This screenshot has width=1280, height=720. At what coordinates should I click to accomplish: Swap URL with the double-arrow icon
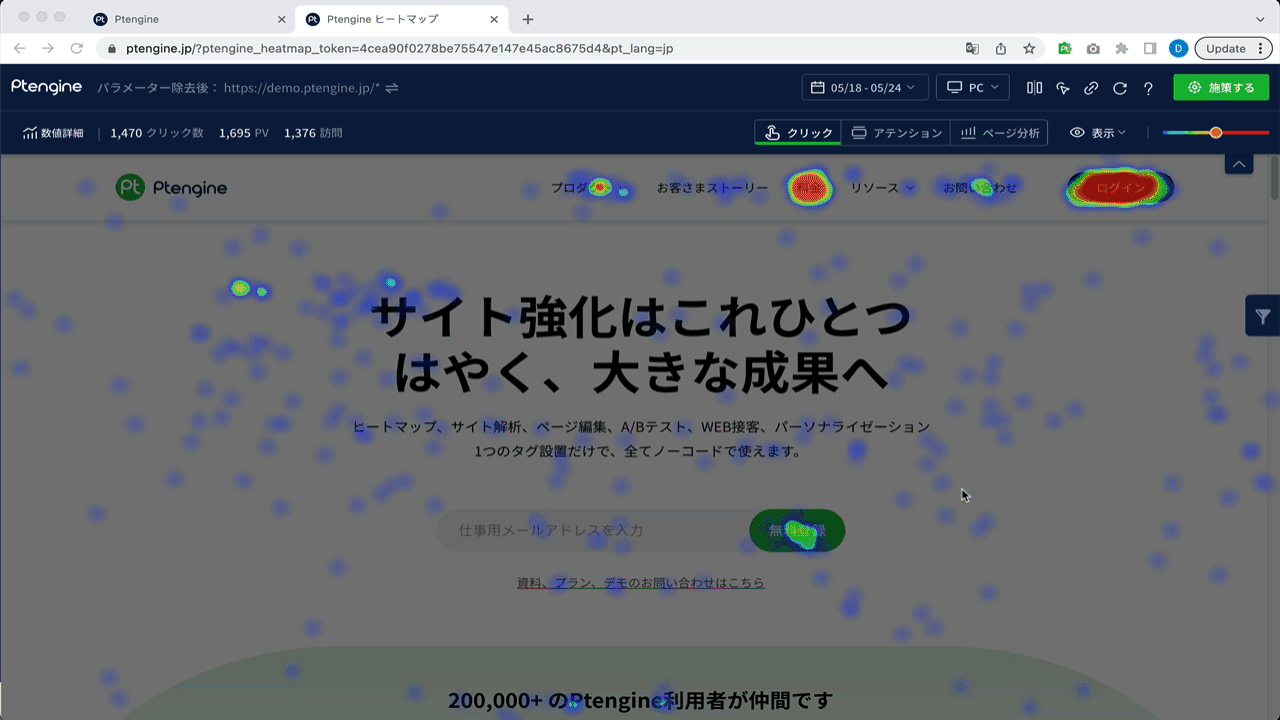392,88
